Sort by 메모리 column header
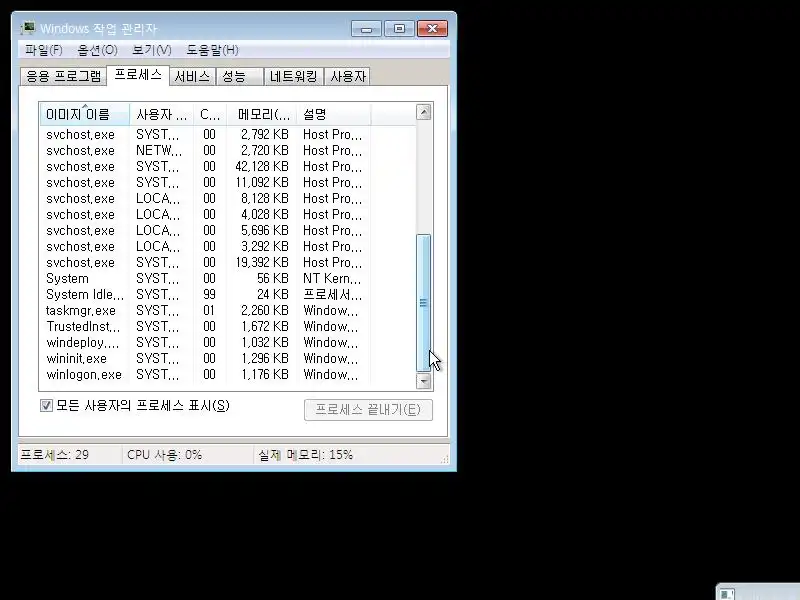The height and width of the screenshot is (600, 800). coord(262,114)
